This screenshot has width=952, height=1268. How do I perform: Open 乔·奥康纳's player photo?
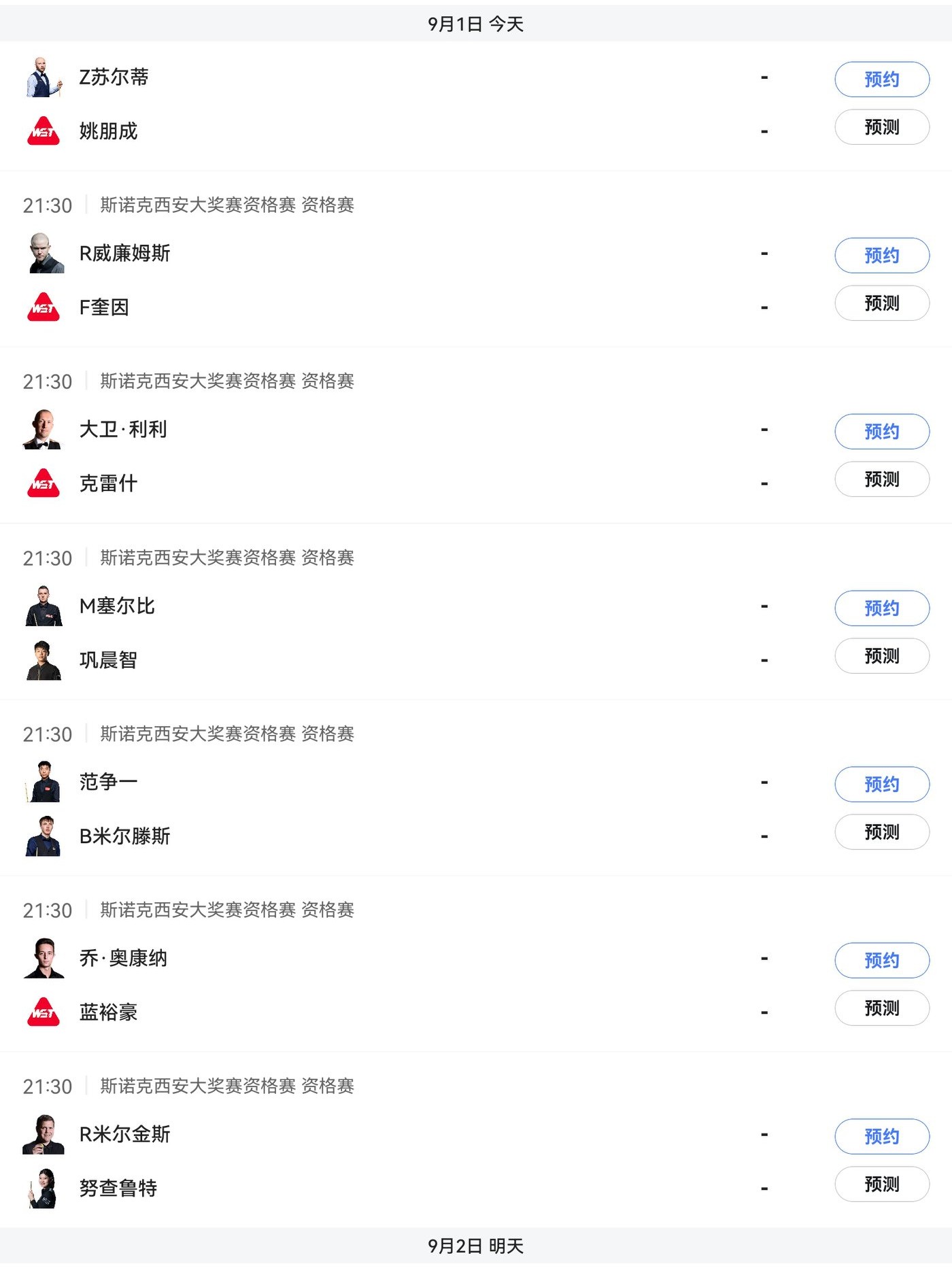click(x=44, y=957)
